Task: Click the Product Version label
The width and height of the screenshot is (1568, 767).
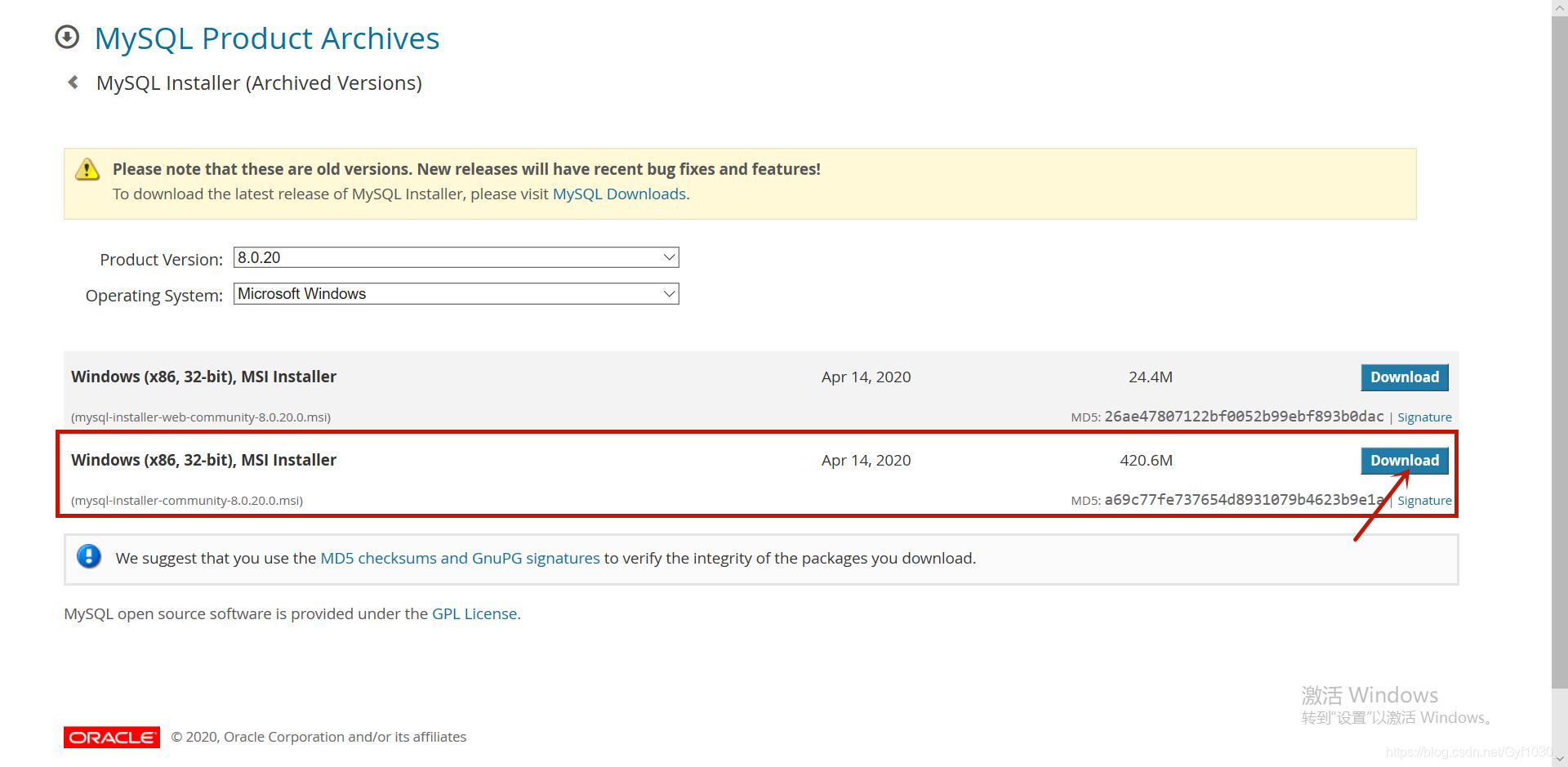Action: tap(161, 260)
